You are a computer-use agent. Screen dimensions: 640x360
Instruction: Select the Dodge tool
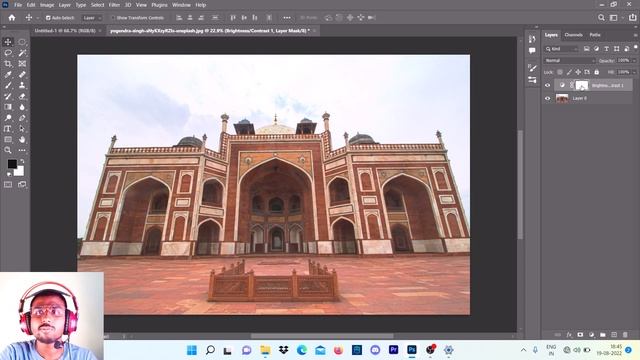click(x=8, y=118)
